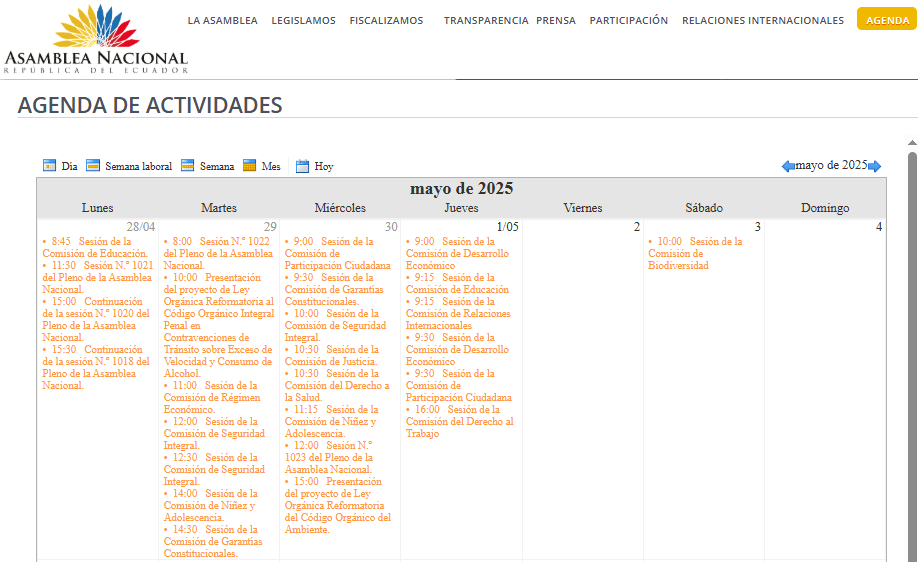Image resolution: width=918 pixels, height=562 pixels.
Task: Open Wednesday 9:00 Sesión Comisión de Participación Ciudadana
Action: tap(338, 253)
